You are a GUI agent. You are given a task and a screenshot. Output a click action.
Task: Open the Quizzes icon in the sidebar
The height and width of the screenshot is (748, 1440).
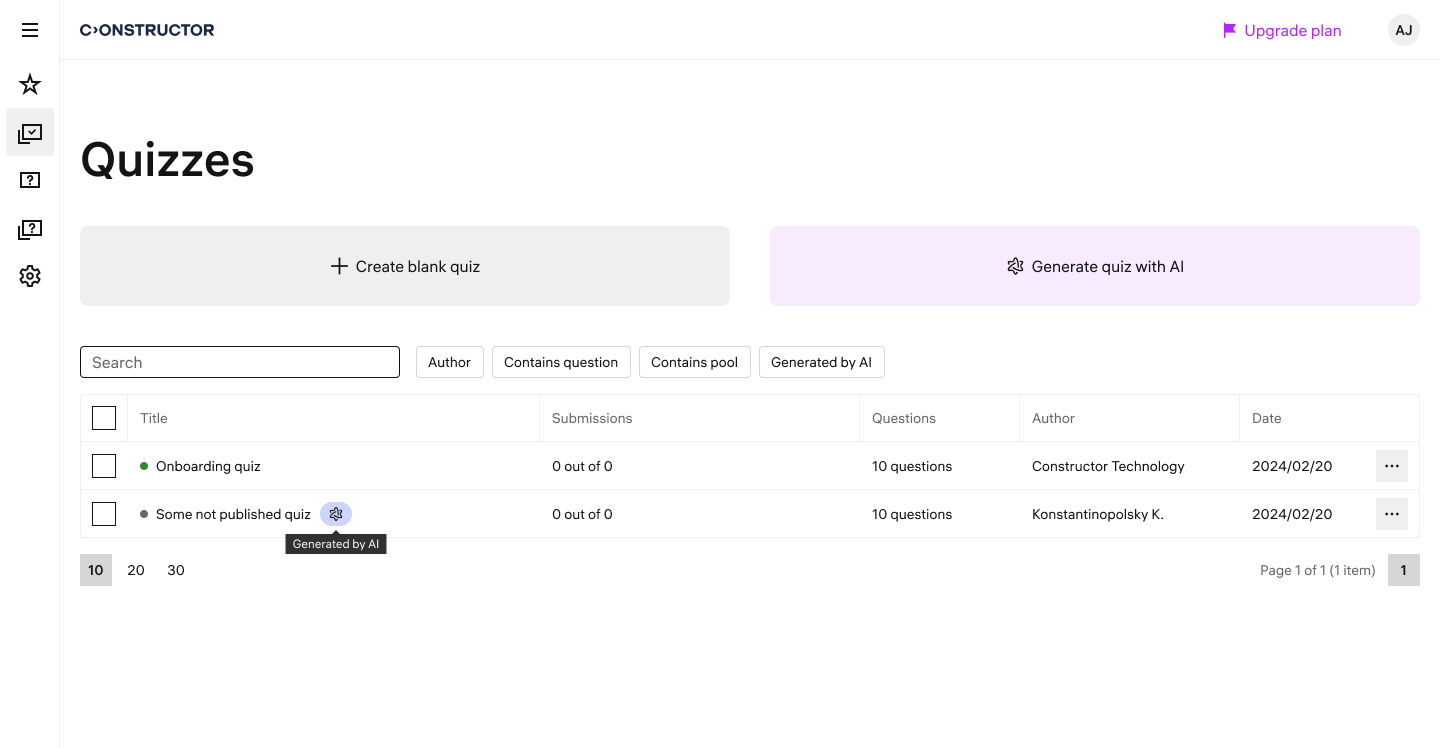[30, 133]
